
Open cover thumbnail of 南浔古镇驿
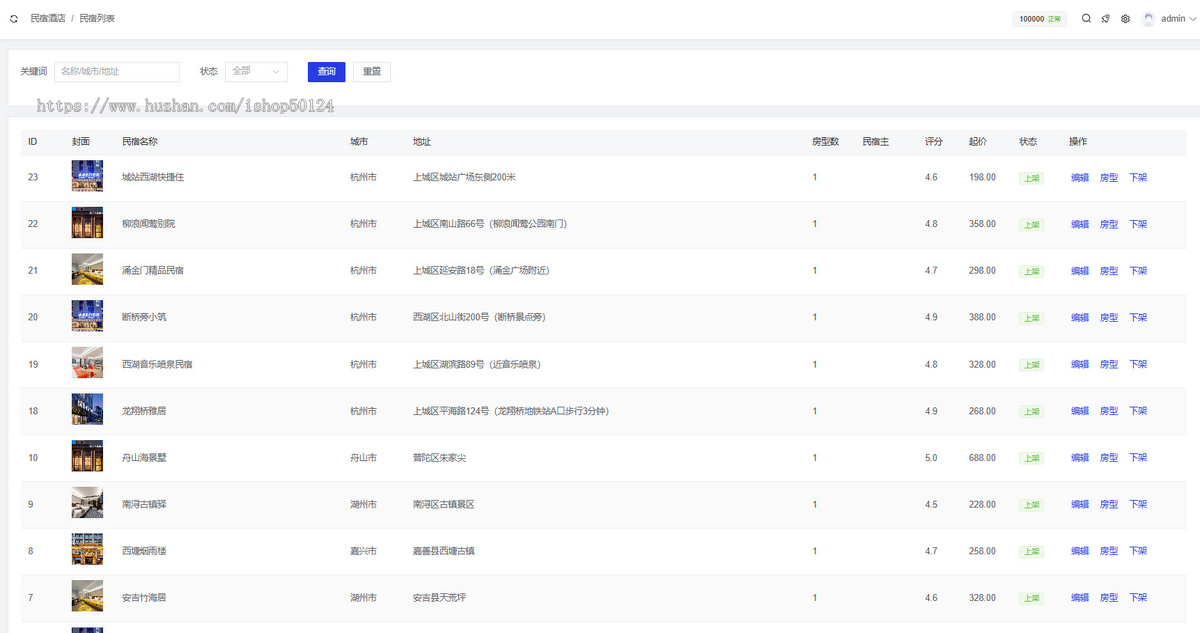[x=87, y=503]
